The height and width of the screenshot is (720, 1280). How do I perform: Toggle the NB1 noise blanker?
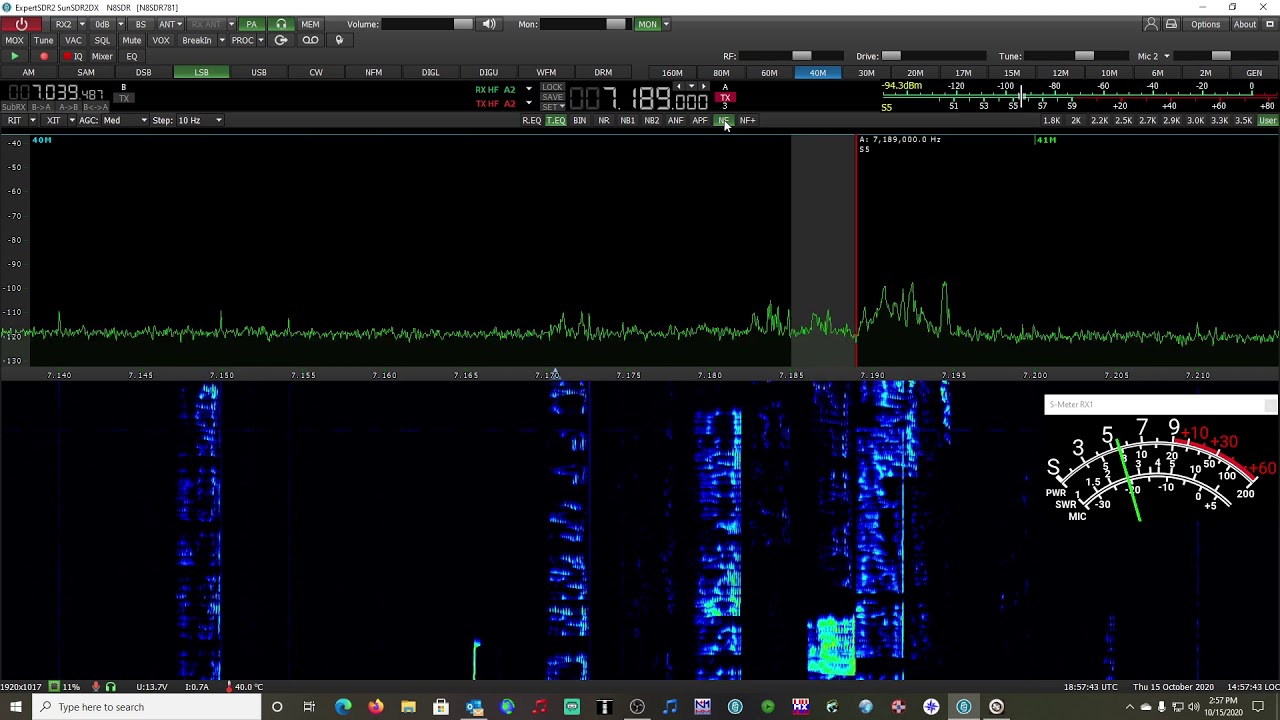628,120
